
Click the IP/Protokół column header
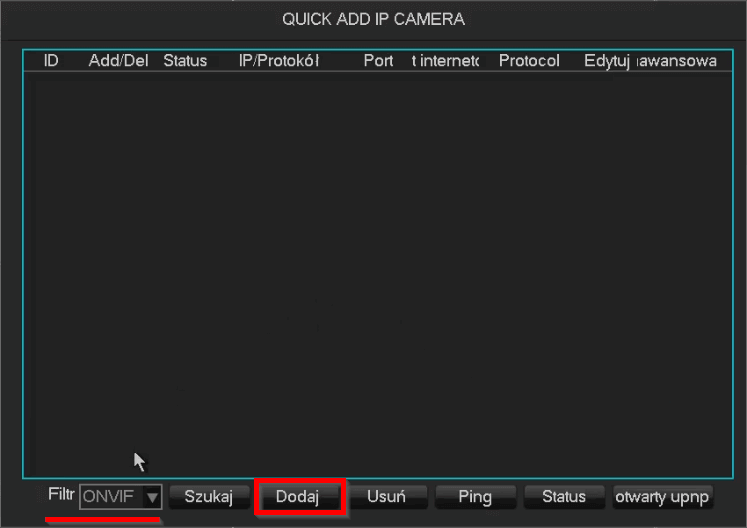tap(279, 61)
